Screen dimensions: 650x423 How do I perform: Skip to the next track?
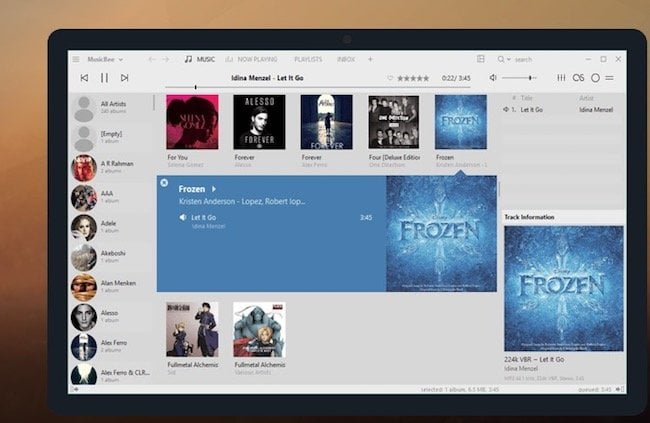tap(124, 78)
